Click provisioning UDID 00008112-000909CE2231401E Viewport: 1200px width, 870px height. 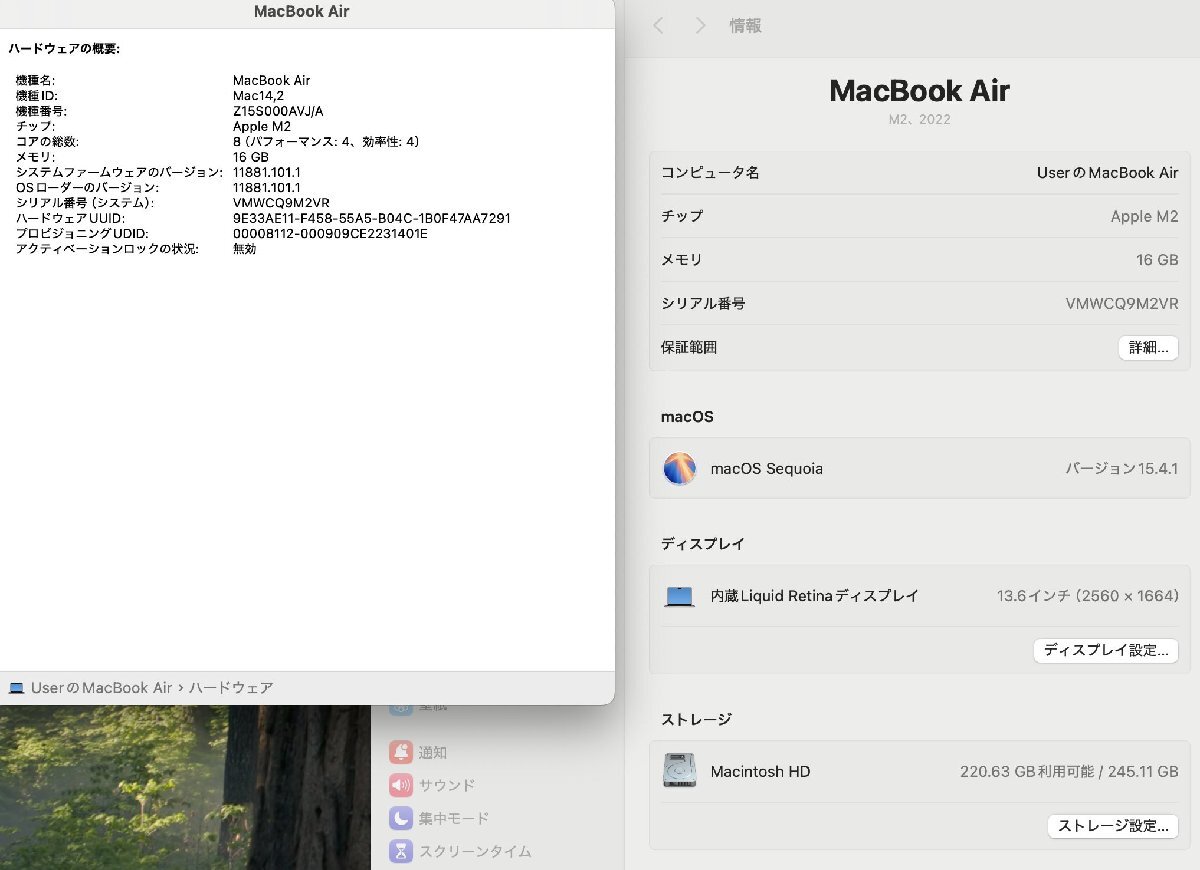330,233
